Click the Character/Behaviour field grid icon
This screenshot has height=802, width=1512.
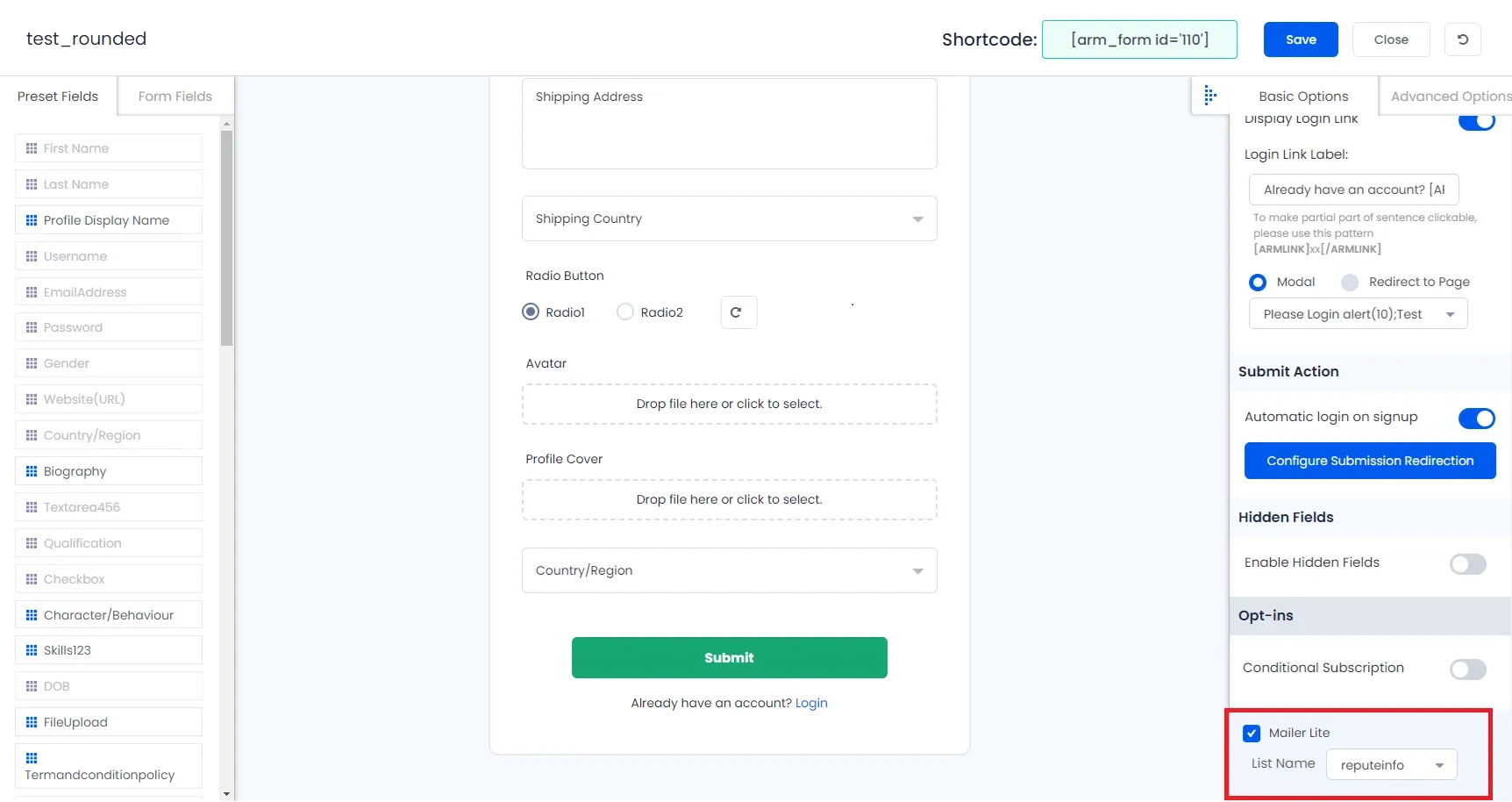pos(32,615)
